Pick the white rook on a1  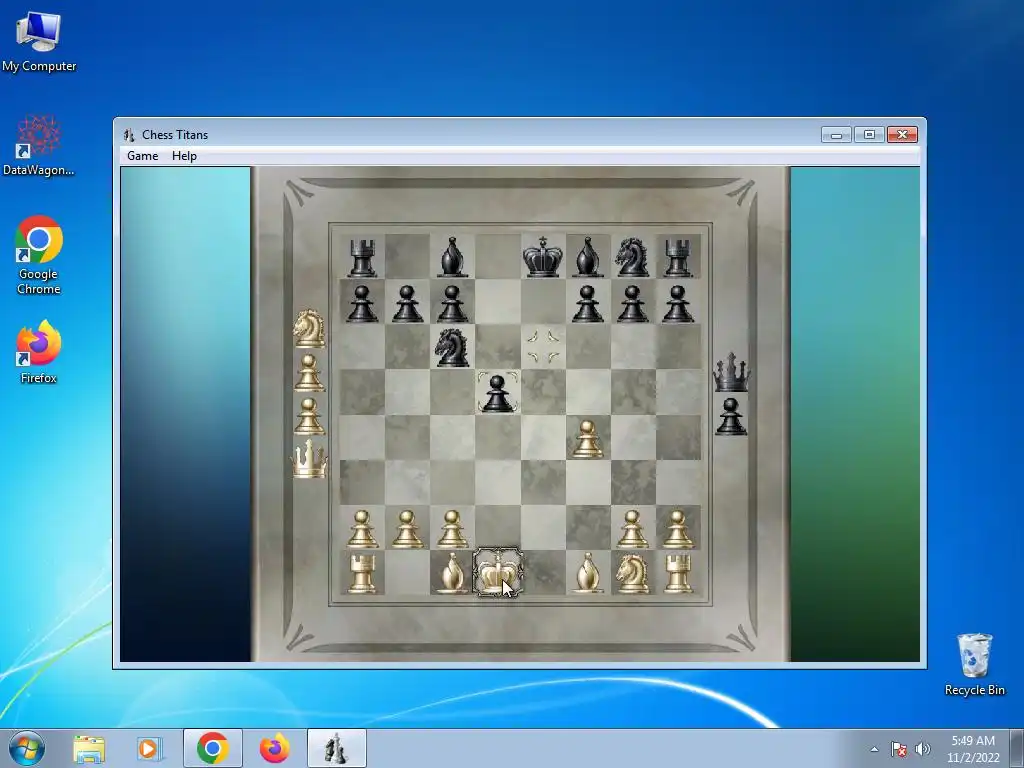tap(362, 573)
